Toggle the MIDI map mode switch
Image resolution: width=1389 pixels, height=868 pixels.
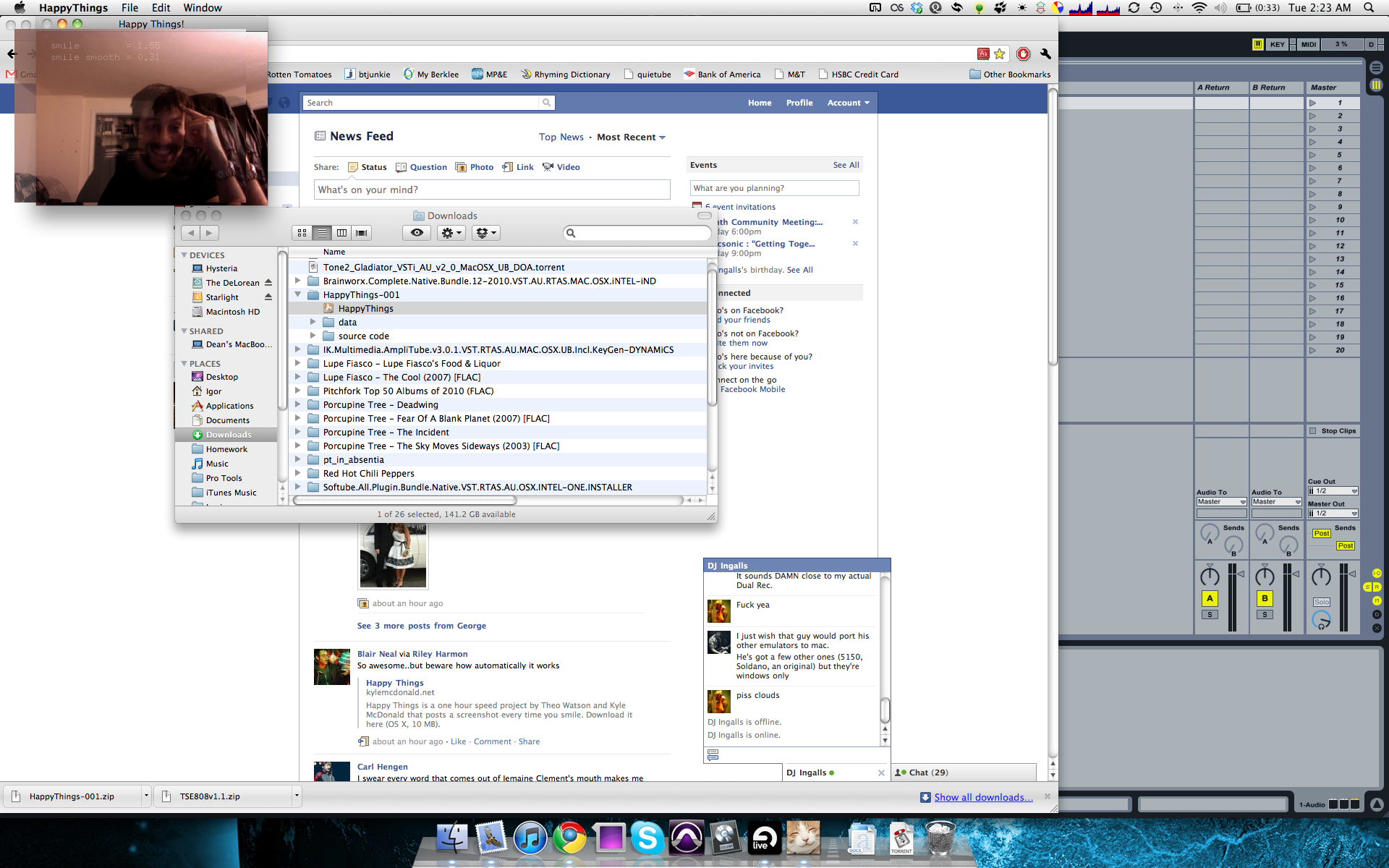[x=1308, y=44]
